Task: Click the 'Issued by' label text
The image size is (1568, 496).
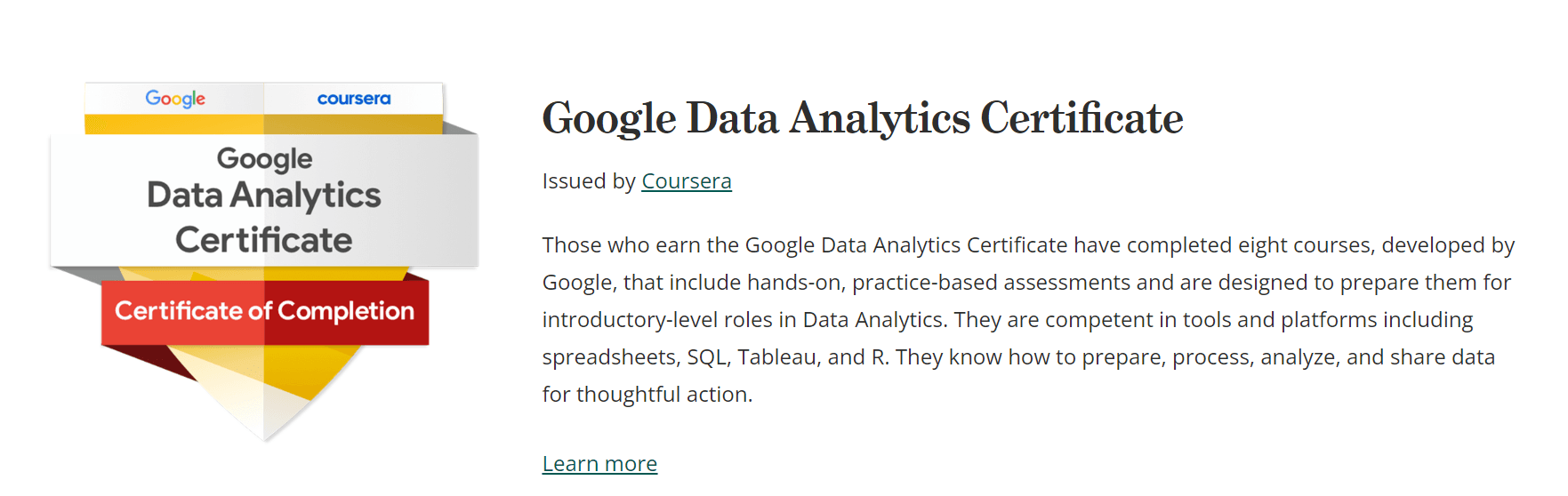Action: [x=589, y=181]
